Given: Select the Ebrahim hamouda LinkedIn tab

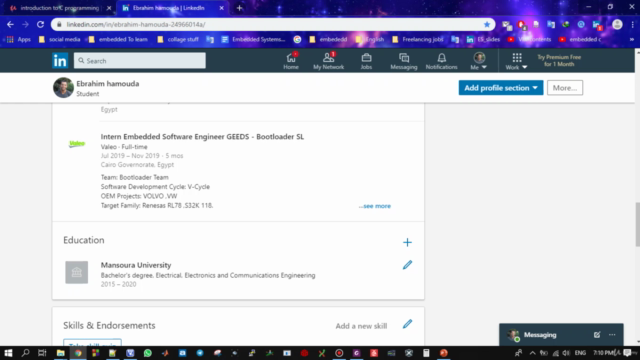Looking at the screenshot, I should click(x=169, y=8).
